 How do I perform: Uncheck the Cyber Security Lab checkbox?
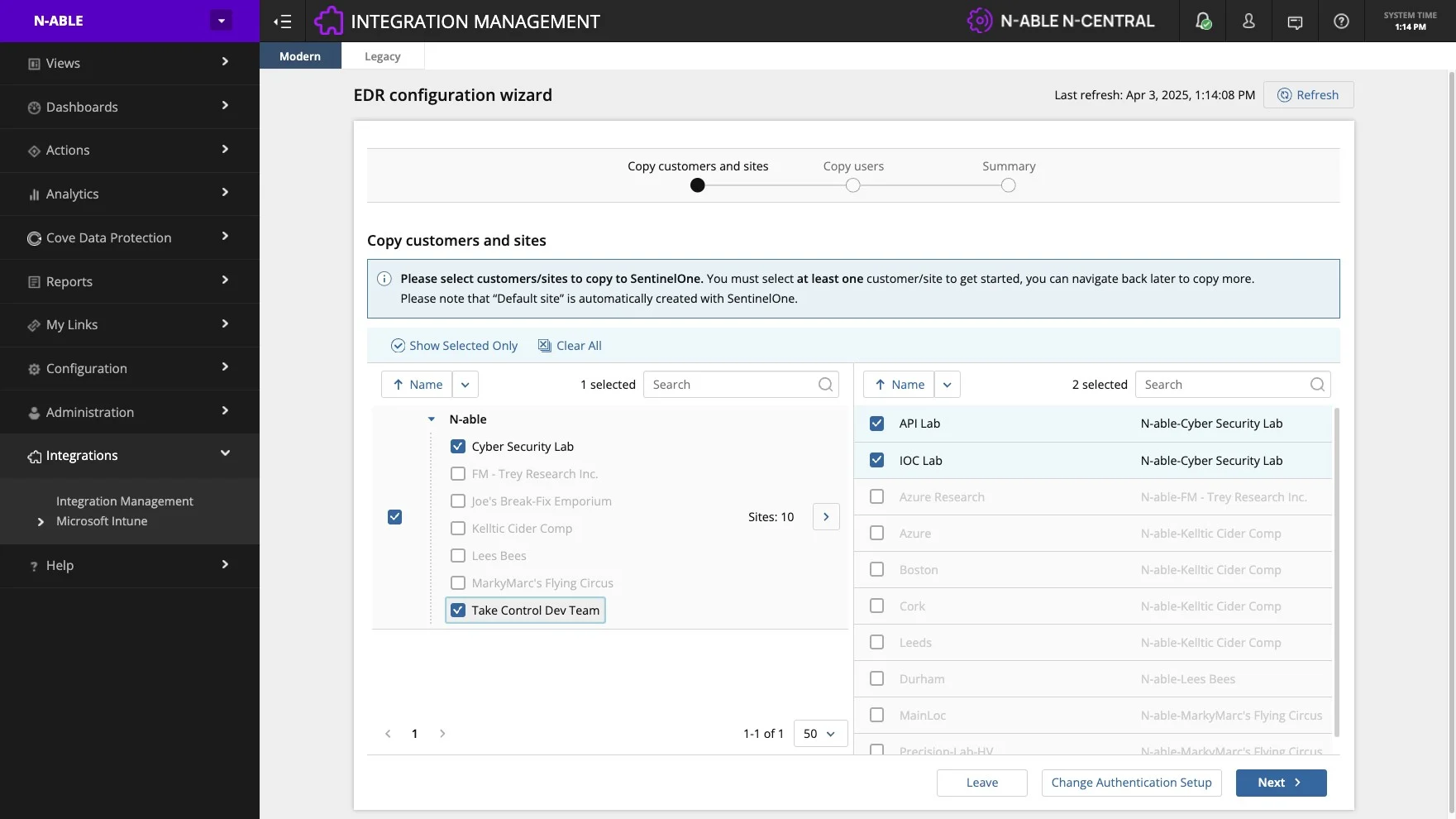(x=458, y=447)
